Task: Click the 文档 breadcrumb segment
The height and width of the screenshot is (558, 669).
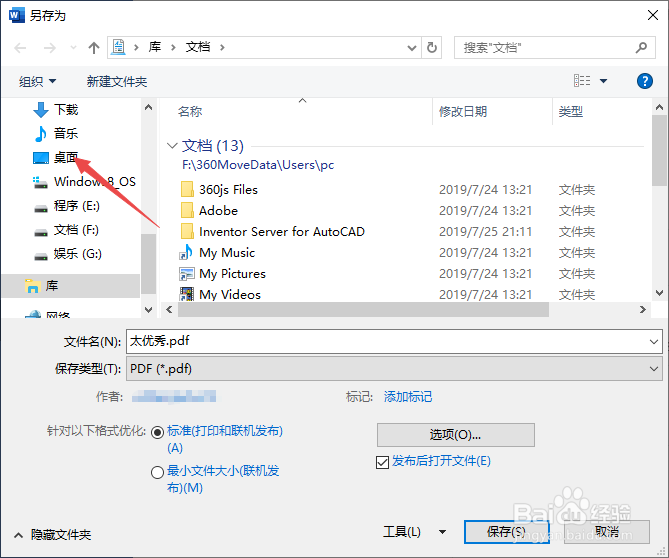Action: tap(198, 47)
